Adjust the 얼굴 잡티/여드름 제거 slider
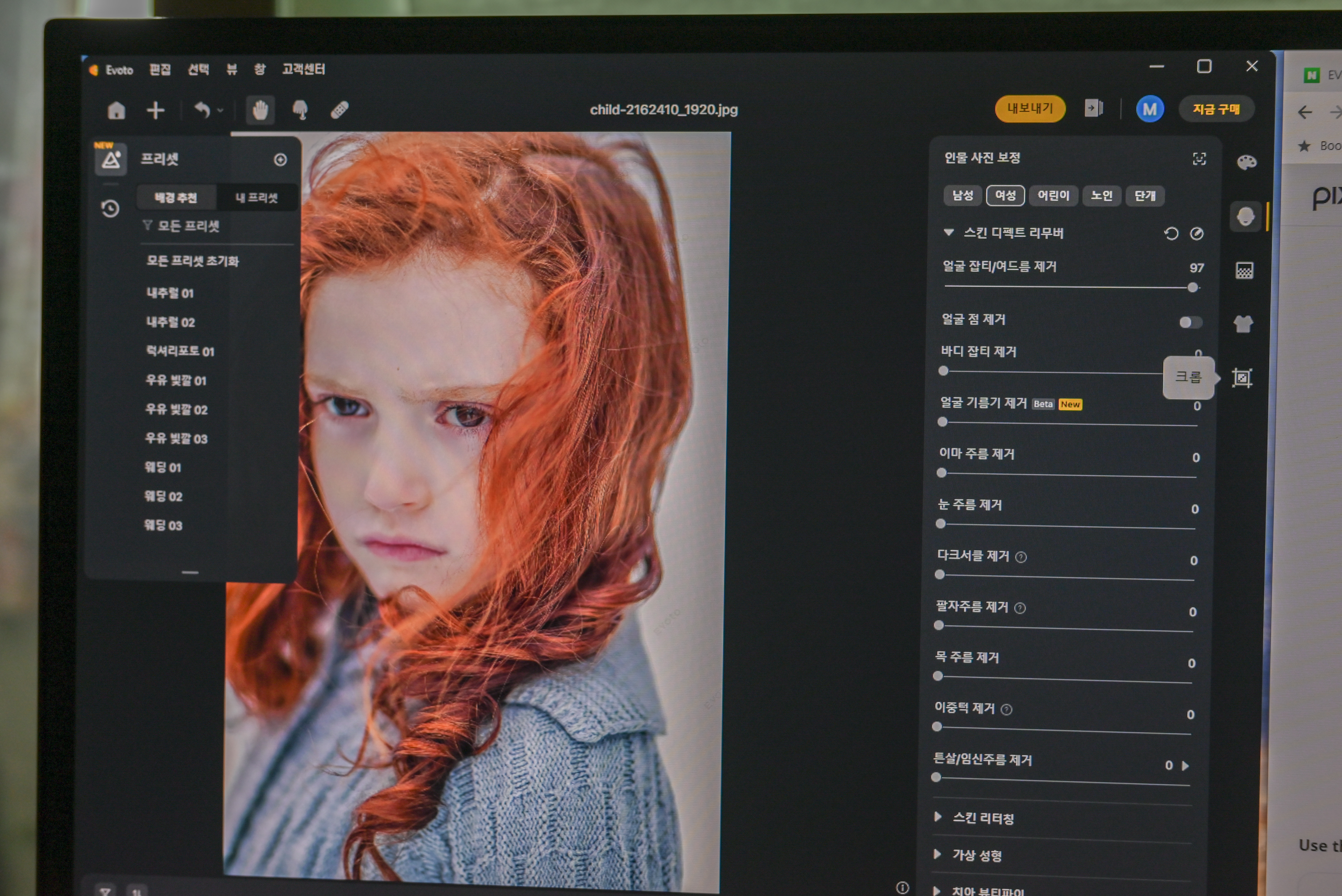Viewport: 1342px width, 896px height. click(x=1072, y=287)
